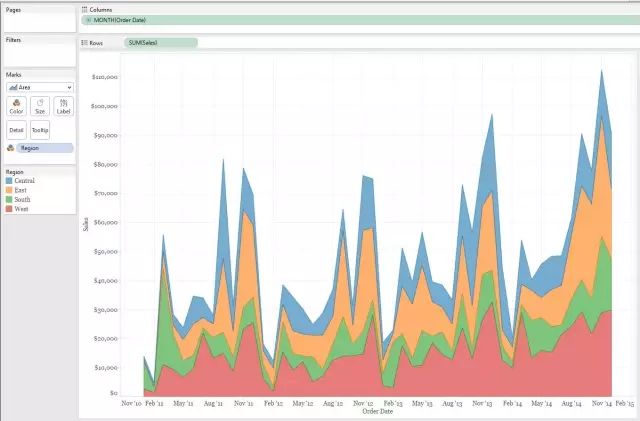Click the Aug '13 axis label
This screenshot has width=640, height=421.
452,403
